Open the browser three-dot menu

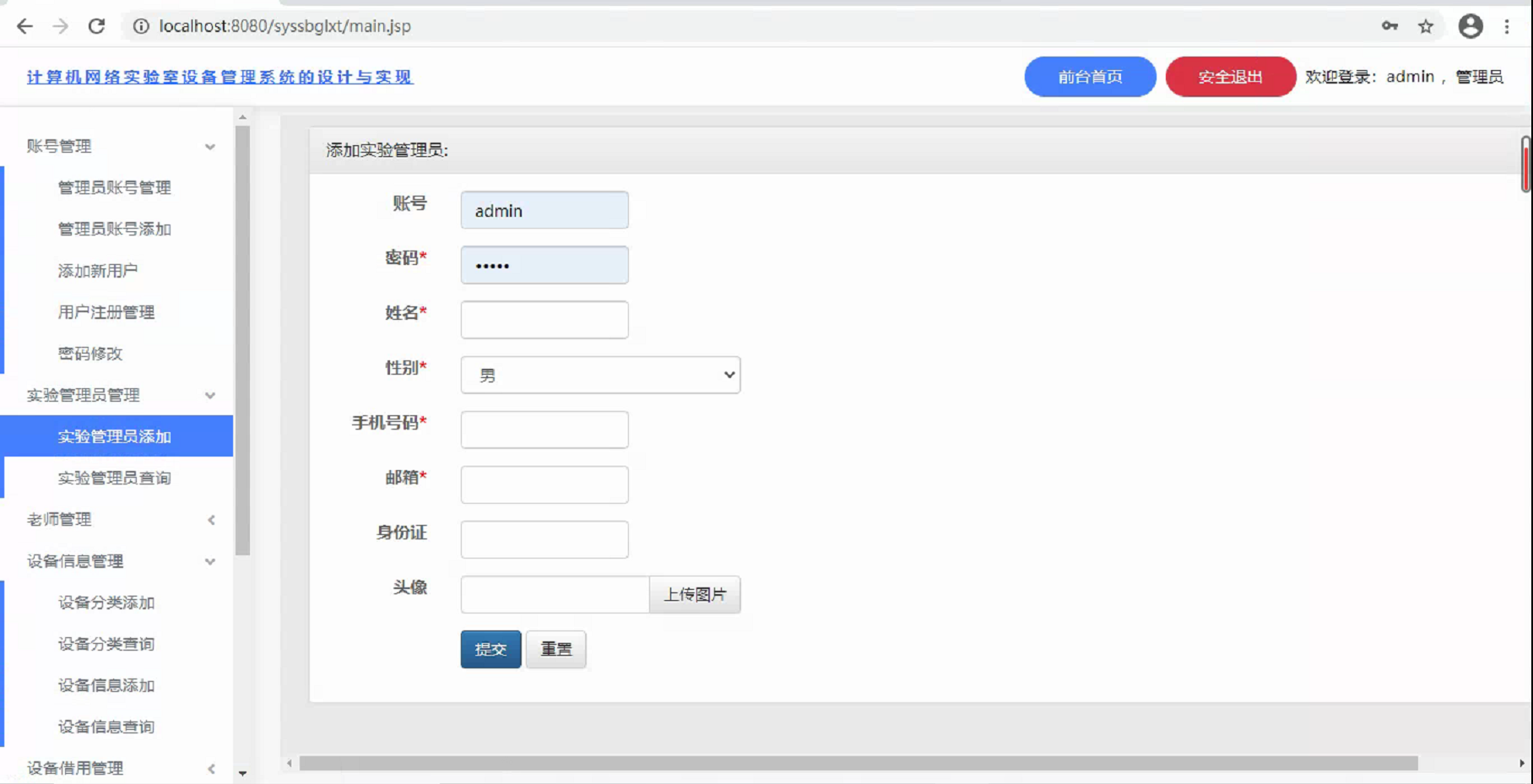click(1507, 26)
